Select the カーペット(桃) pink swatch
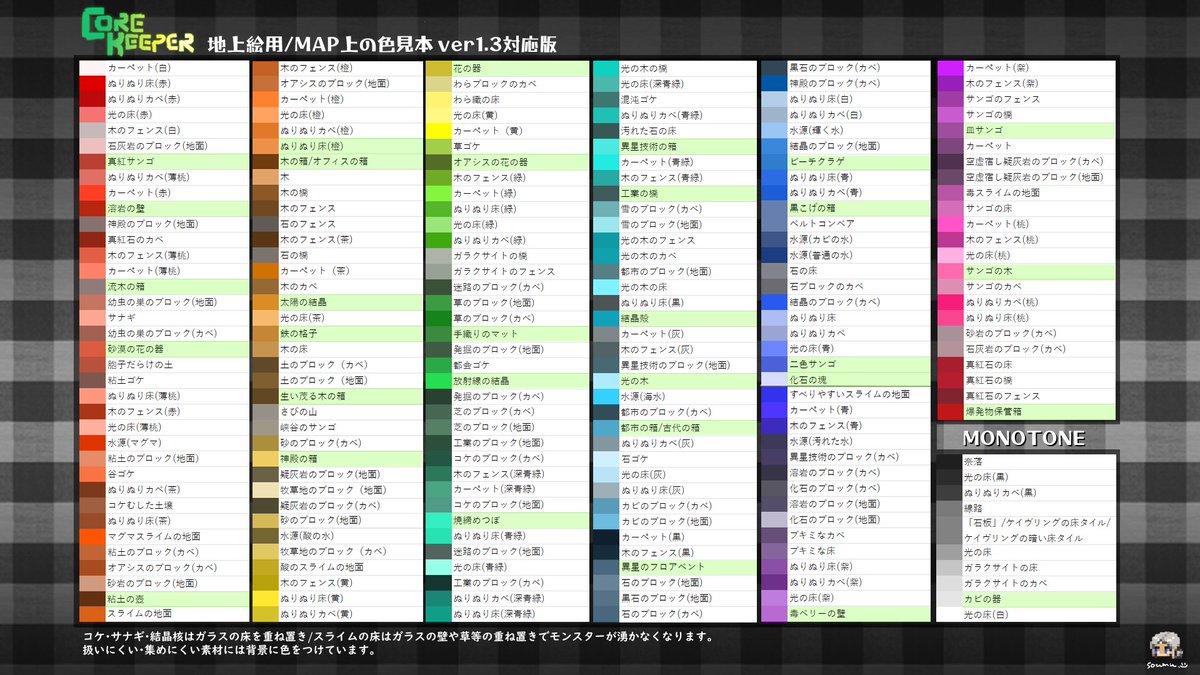 [x=950, y=224]
